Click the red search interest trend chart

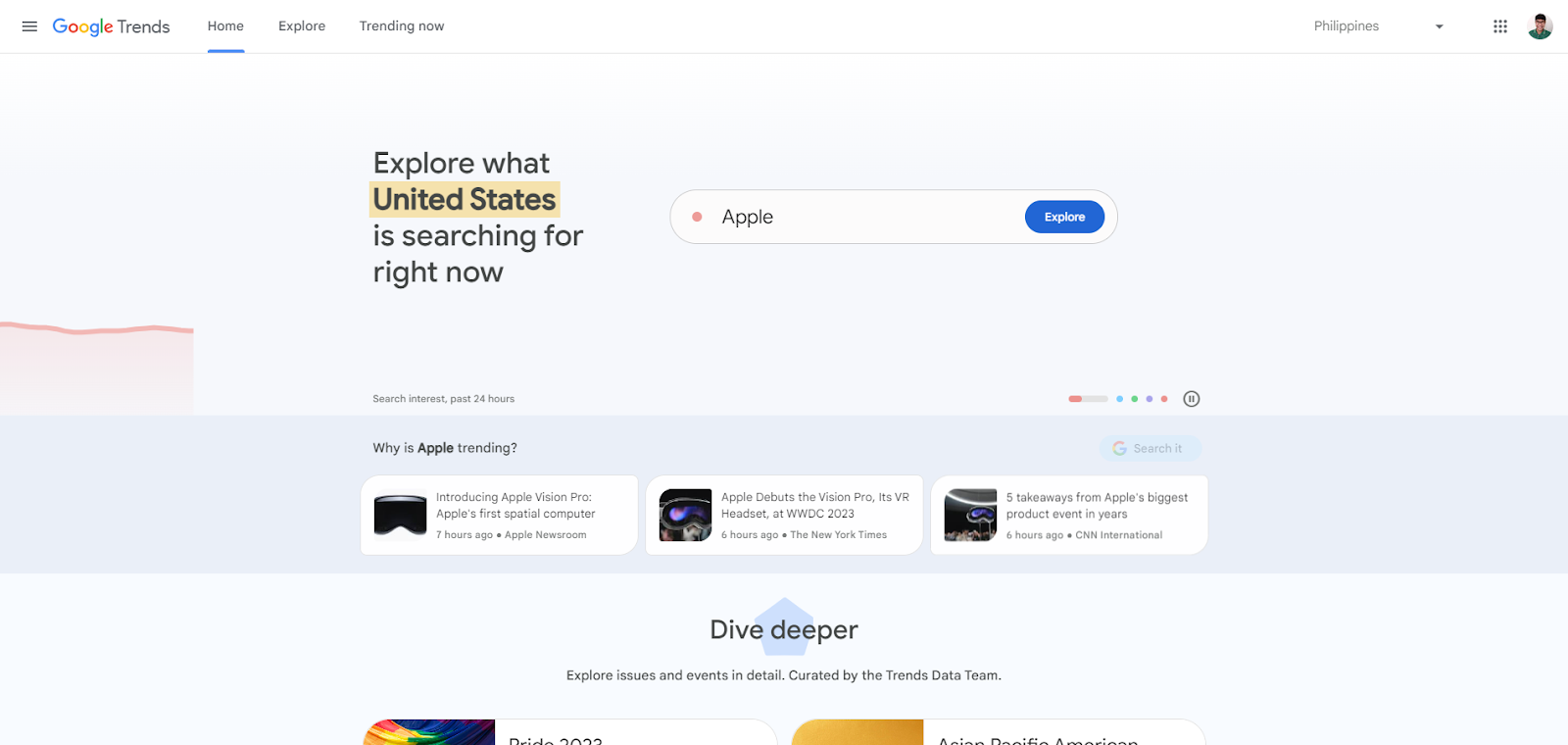click(96, 369)
